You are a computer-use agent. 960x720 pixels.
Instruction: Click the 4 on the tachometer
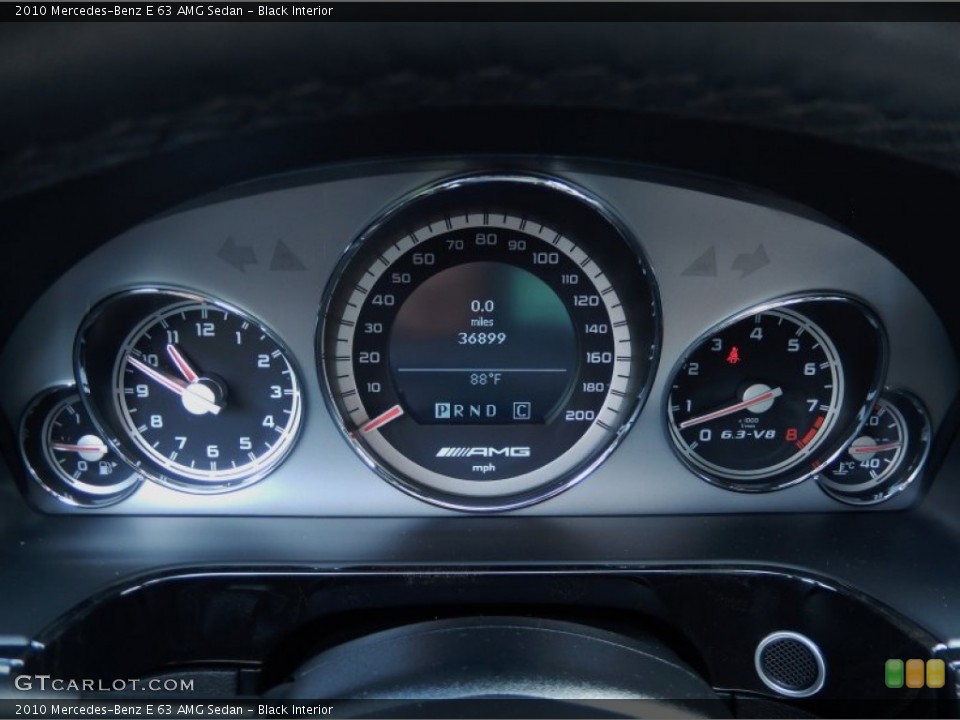pos(756,334)
